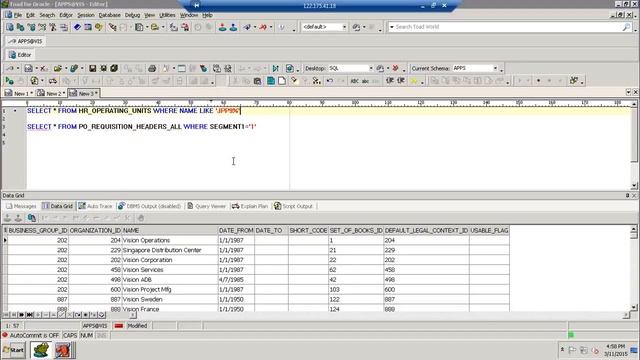Image resolution: width=640 pixels, height=360 pixels.
Task: Click the step-over debug icon
Action: 276,68
